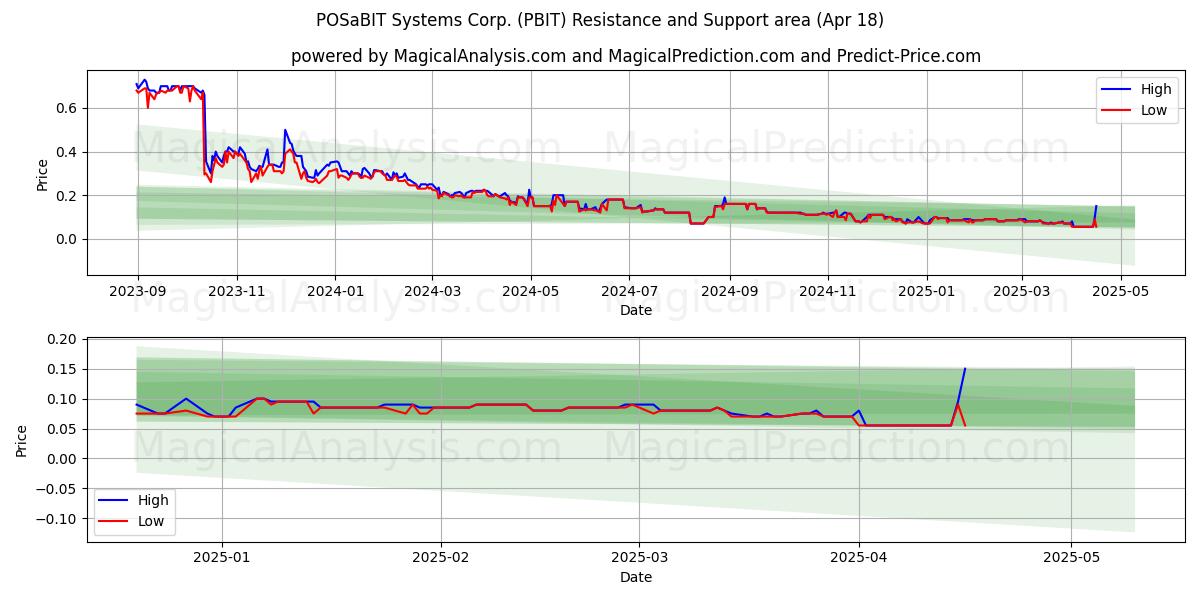Viewport: 1200px width, 600px height.
Task: Click the 'Date' axis label of top chart
Action: (636, 310)
